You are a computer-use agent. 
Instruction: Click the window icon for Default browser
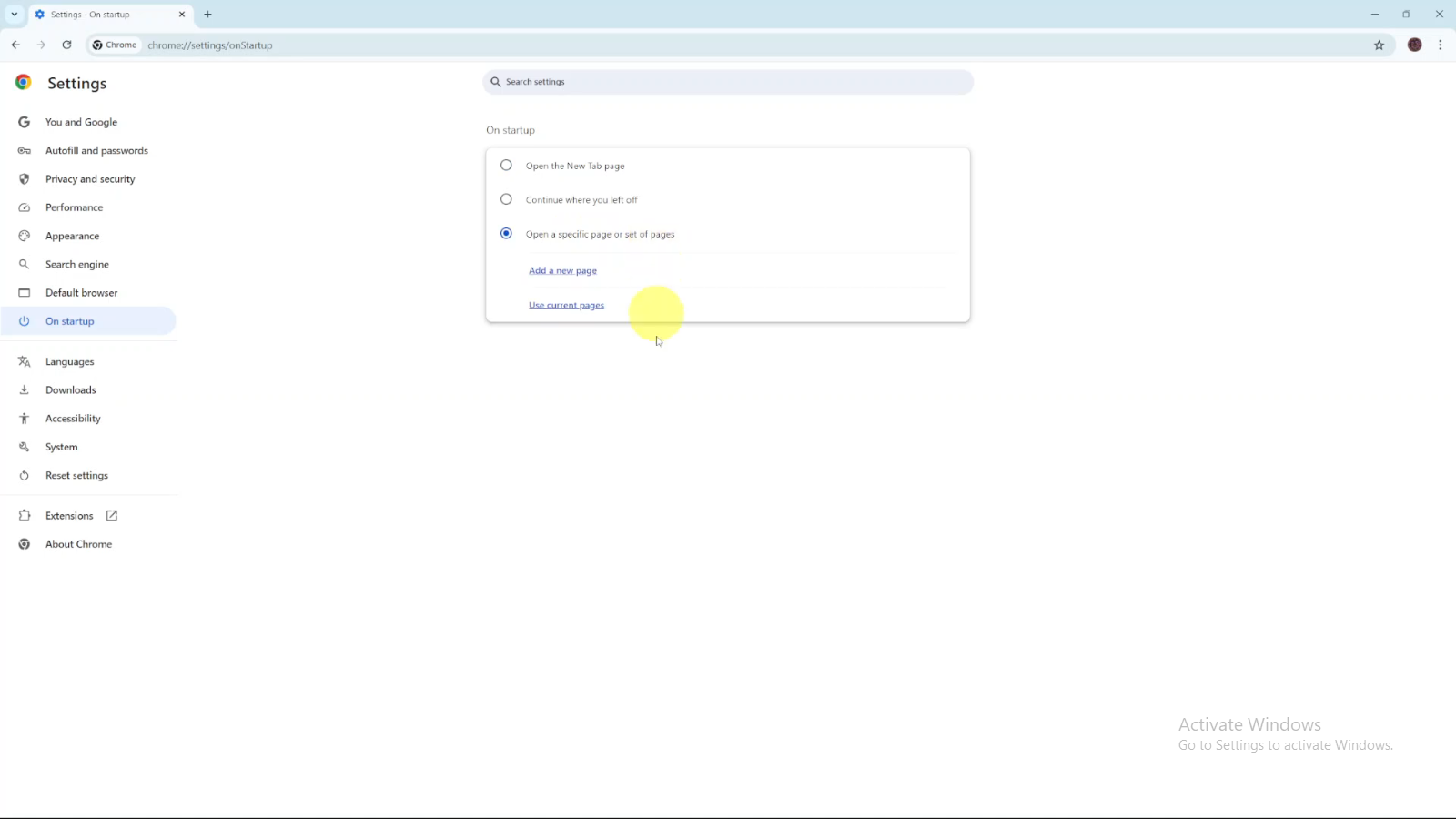(25, 293)
